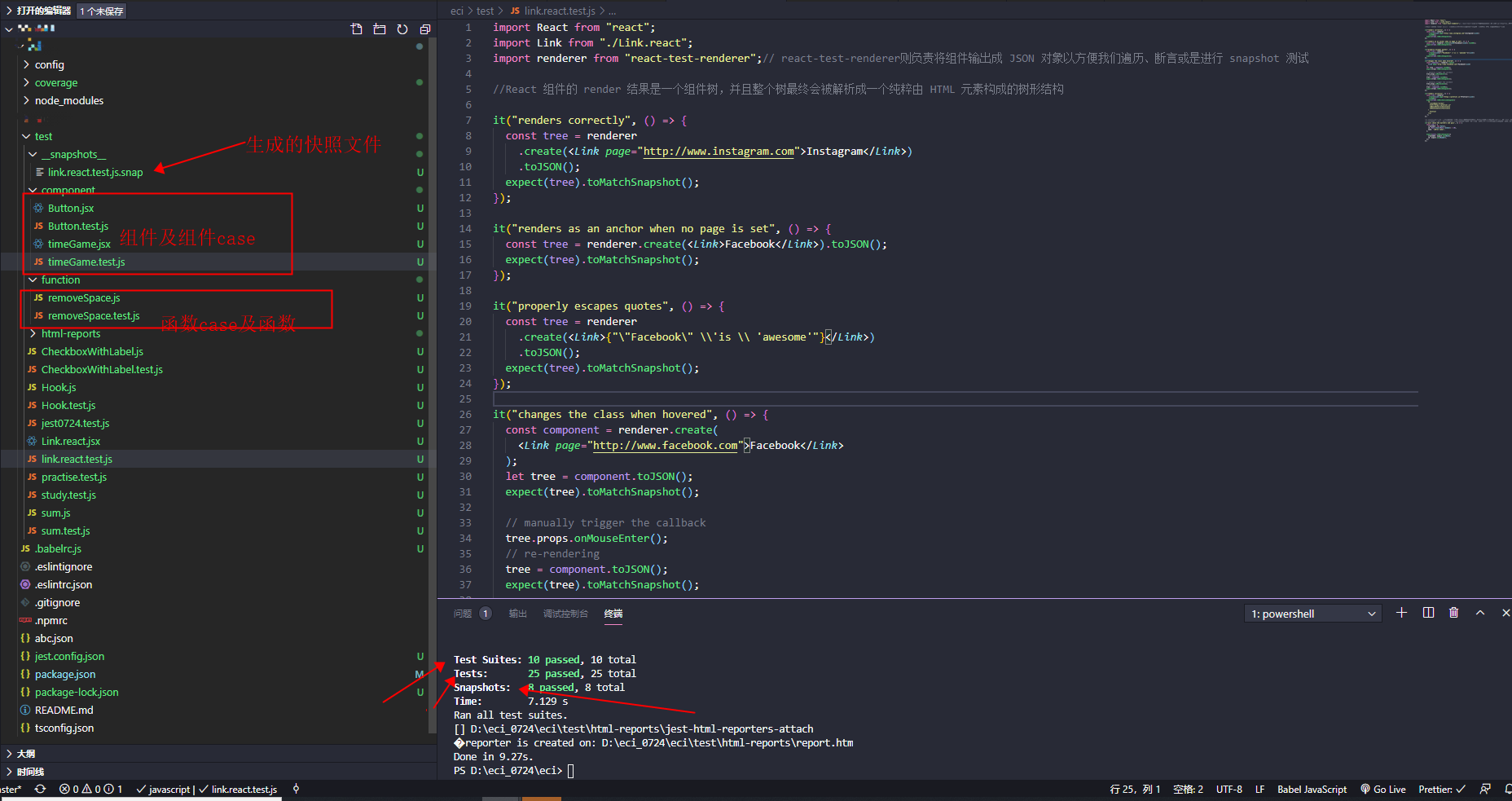Select the 终端 terminal tab
The width and height of the screenshot is (1512, 801).
point(613,614)
